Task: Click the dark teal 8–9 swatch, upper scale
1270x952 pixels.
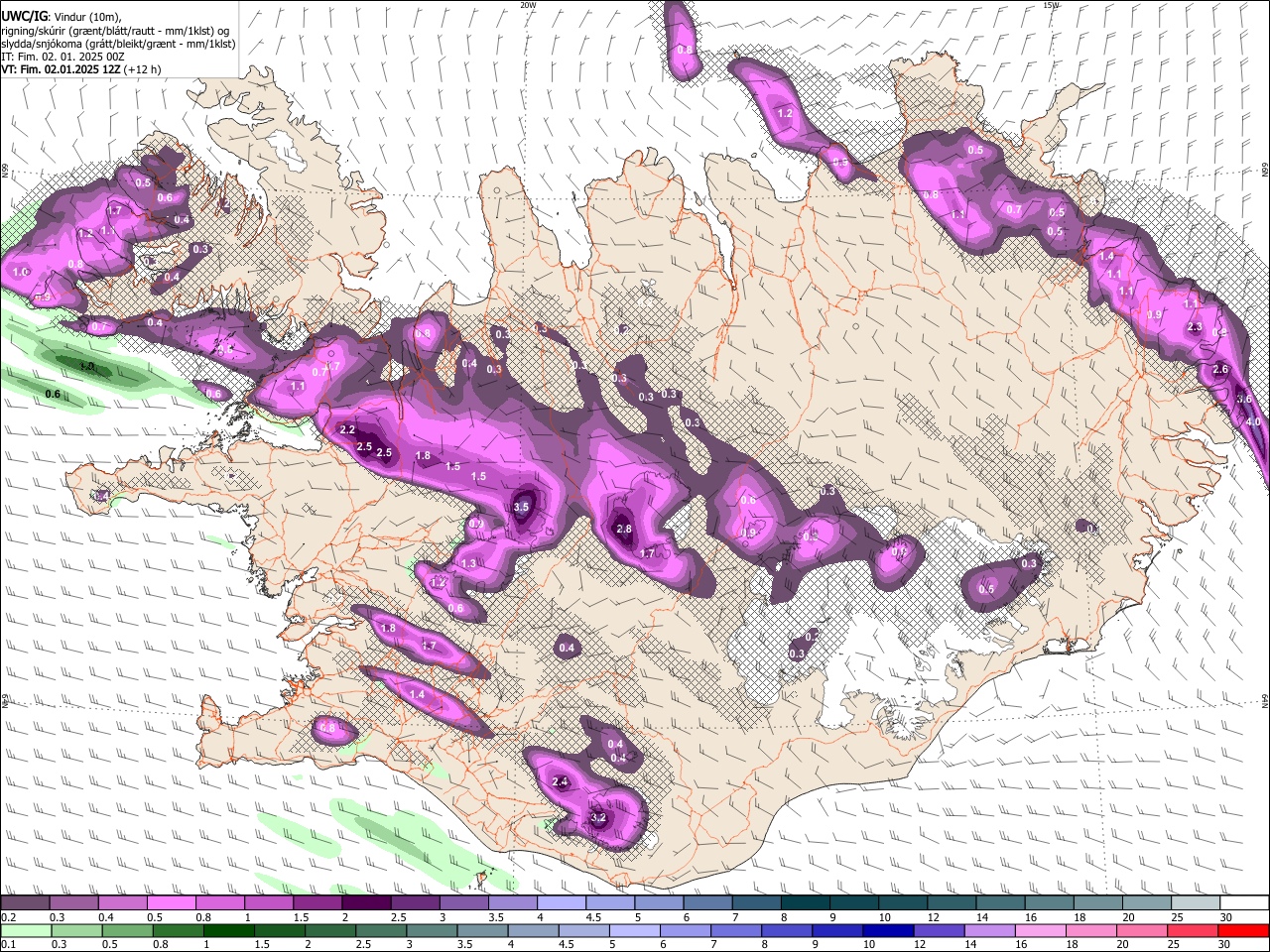Action: (x=804, y=903)
